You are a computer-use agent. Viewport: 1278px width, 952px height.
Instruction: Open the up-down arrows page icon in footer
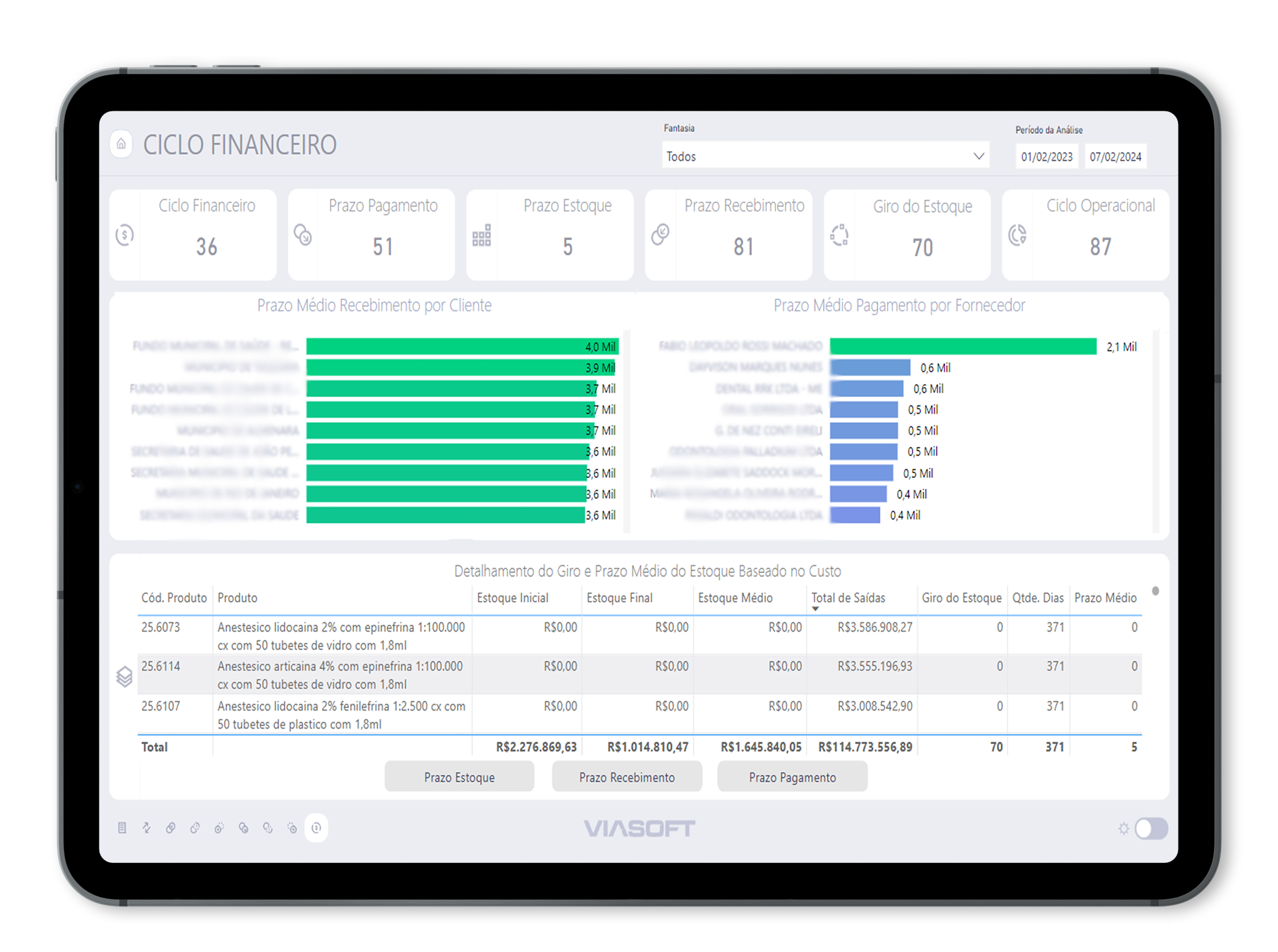point(147,828)
